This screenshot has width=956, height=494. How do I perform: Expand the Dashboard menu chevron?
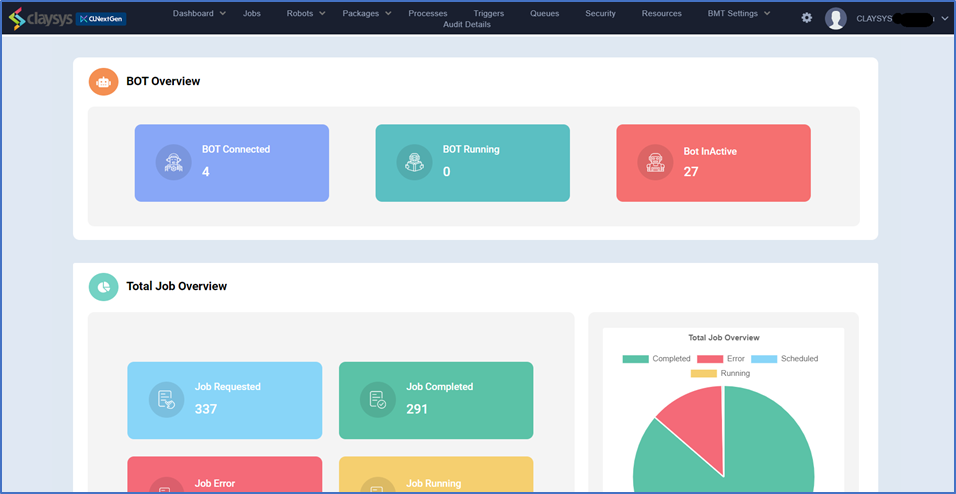coord(223,13)
